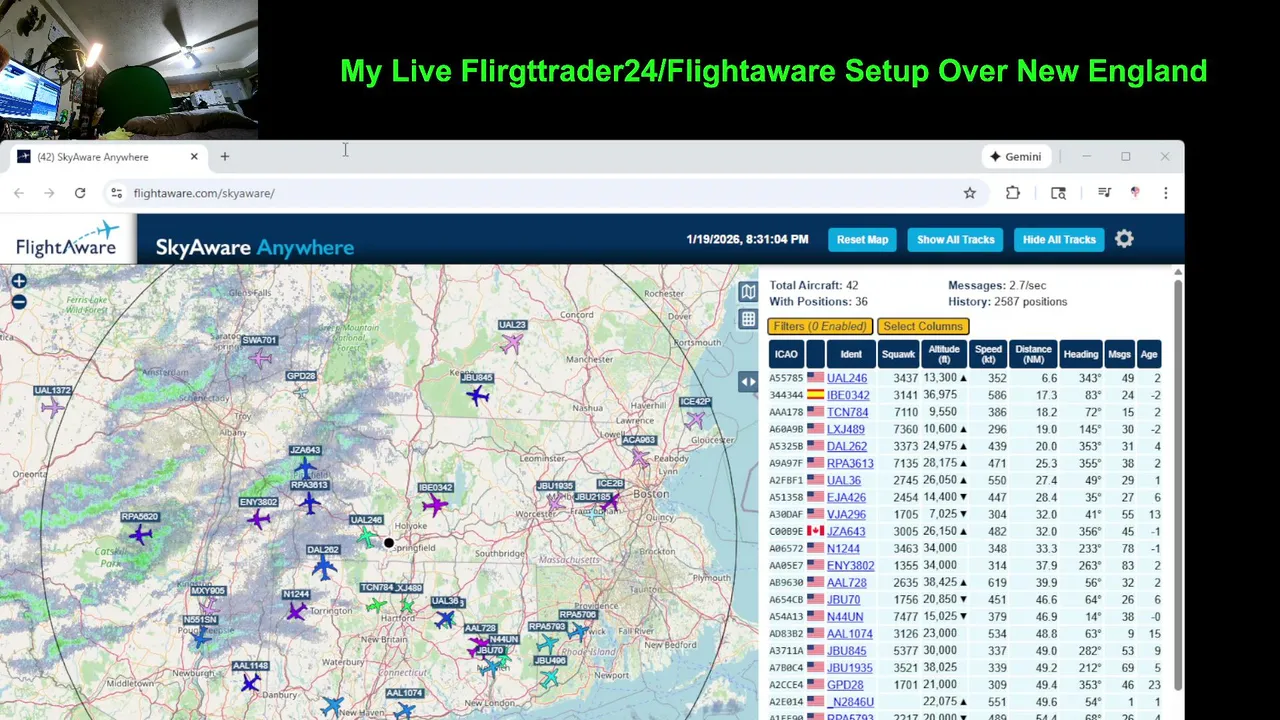
Task: Sort table by Heading column header
Action: pos(1081,354)
